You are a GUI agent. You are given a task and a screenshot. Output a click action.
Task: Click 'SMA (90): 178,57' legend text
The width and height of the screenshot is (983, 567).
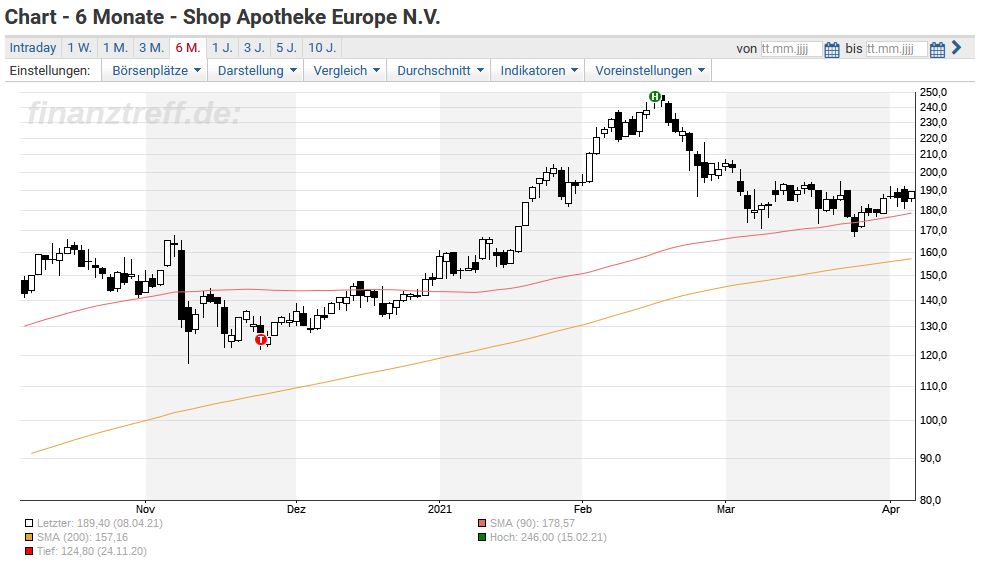click(532, 523)
